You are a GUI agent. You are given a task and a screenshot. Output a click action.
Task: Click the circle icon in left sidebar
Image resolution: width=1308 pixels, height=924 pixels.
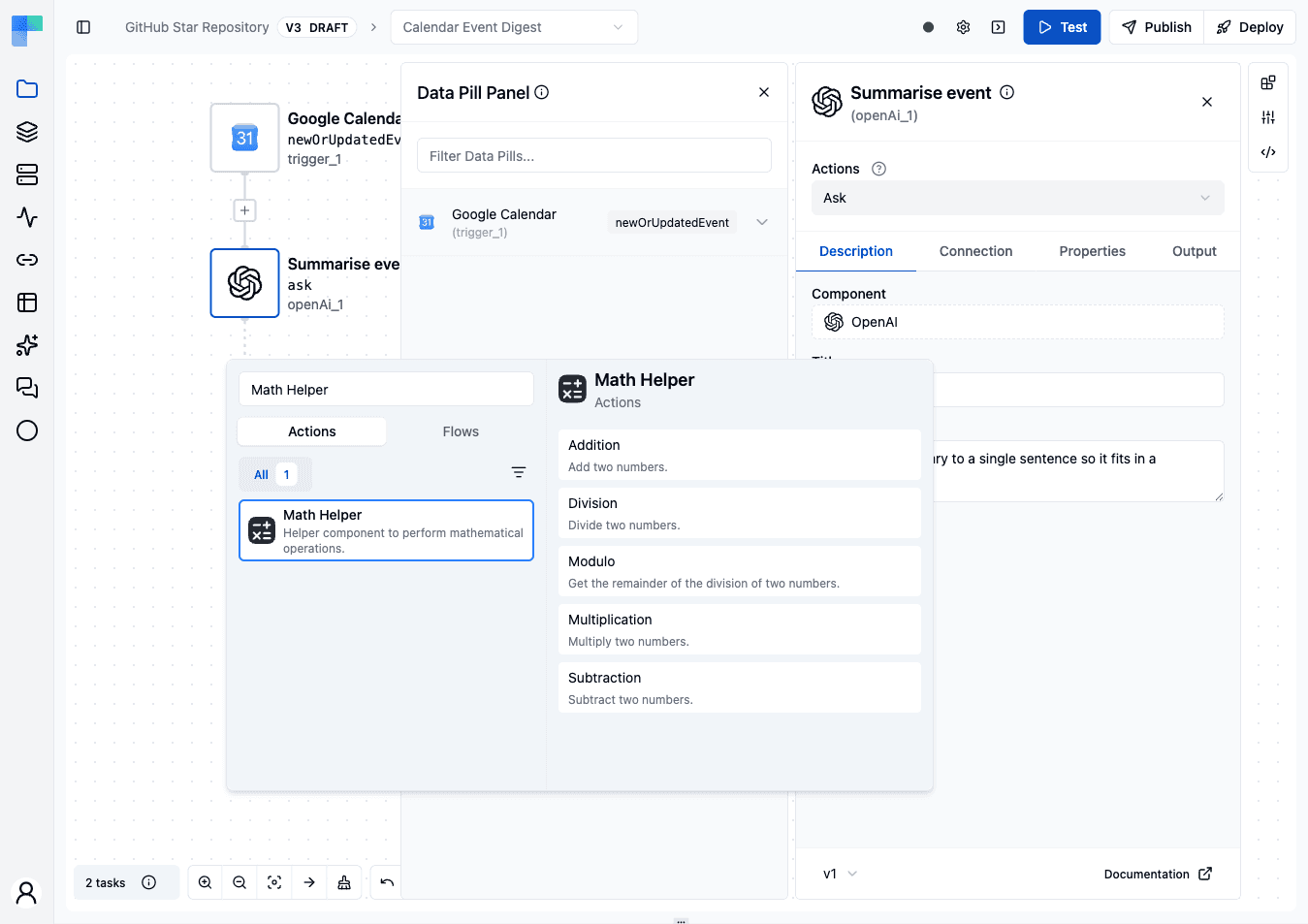(x=27, y=430)
